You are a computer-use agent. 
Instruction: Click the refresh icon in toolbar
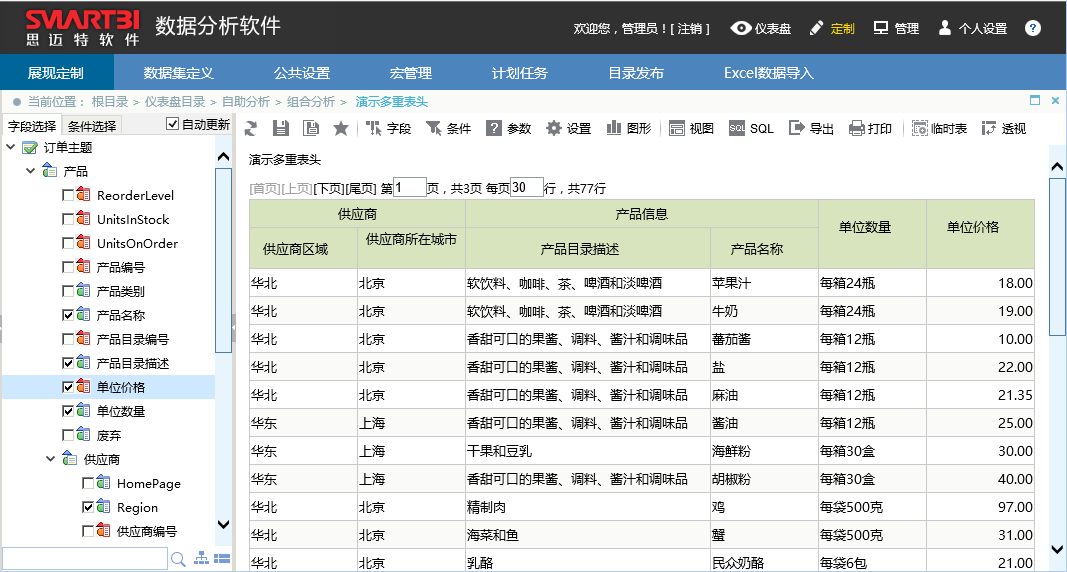tap(251, 129)
